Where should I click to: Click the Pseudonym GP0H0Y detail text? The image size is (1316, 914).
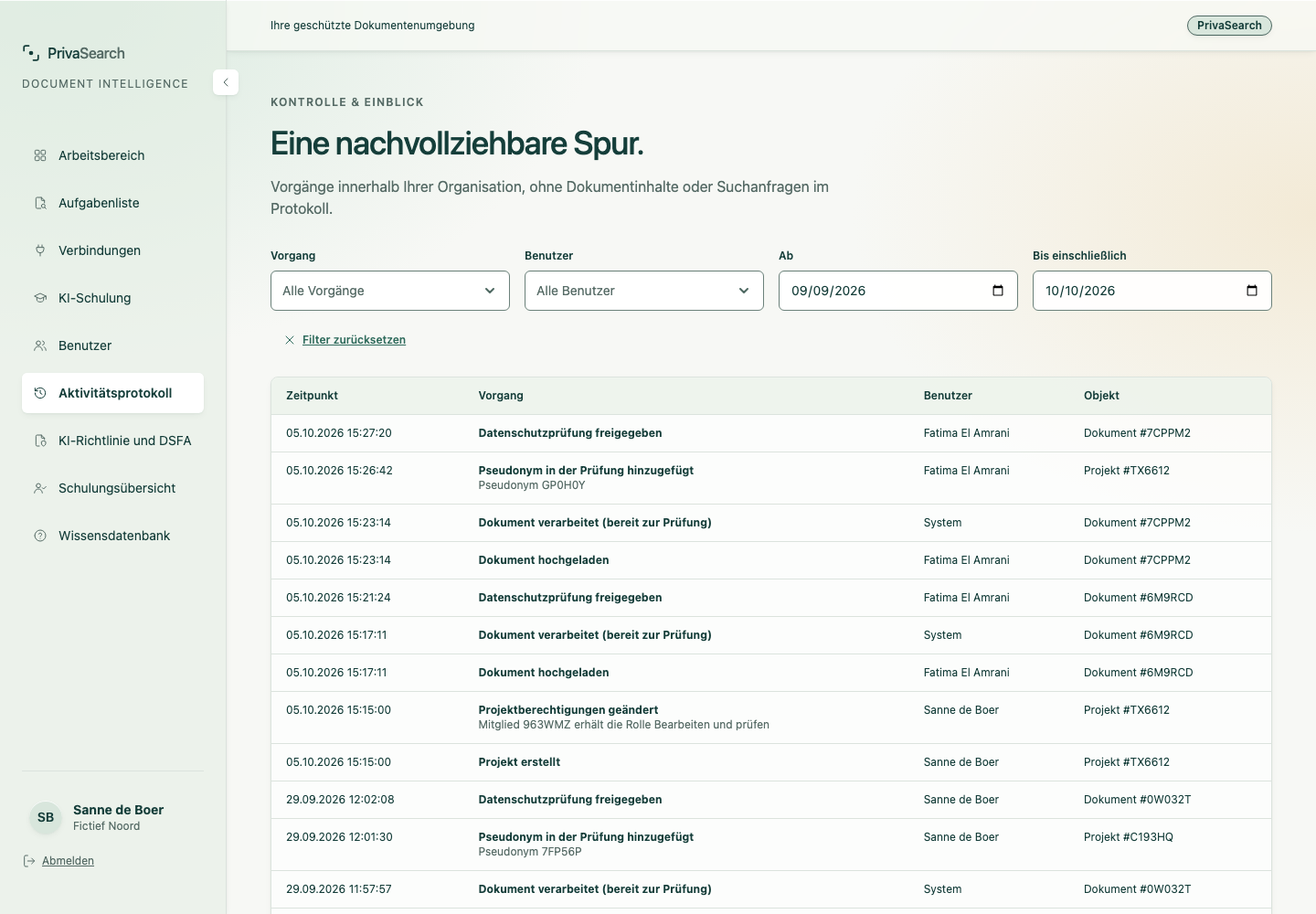click(x=532, y=485)
